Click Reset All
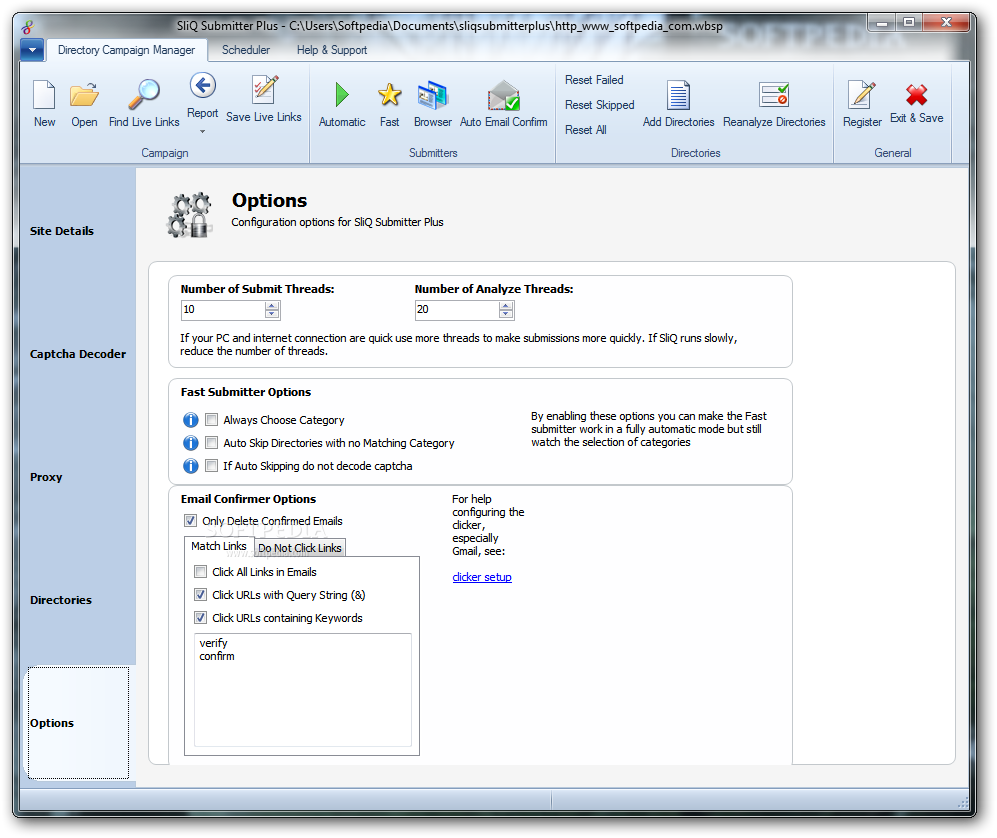The height and width of the screenshot is (838, 997). point(586,130)
